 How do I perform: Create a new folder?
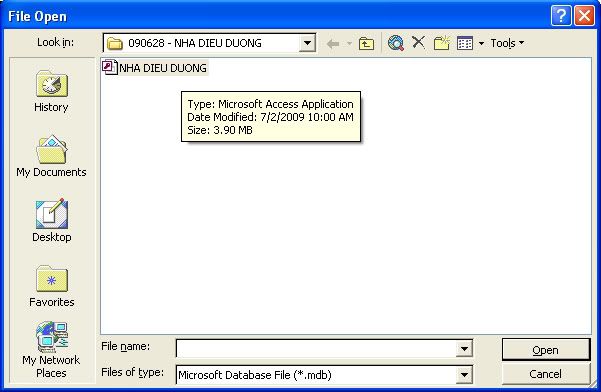(x=442, y=43)
